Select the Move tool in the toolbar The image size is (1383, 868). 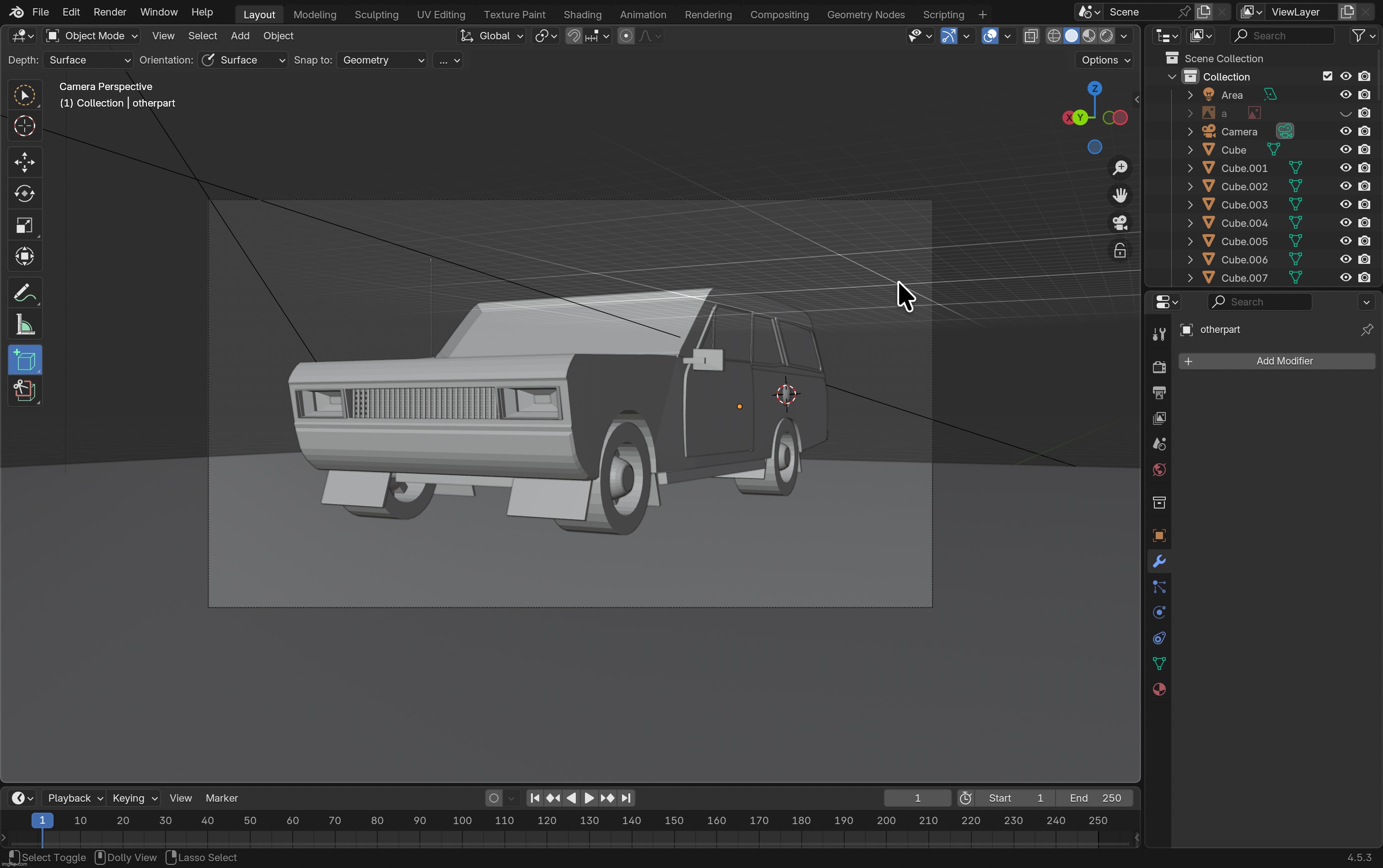tap(25, 162)
